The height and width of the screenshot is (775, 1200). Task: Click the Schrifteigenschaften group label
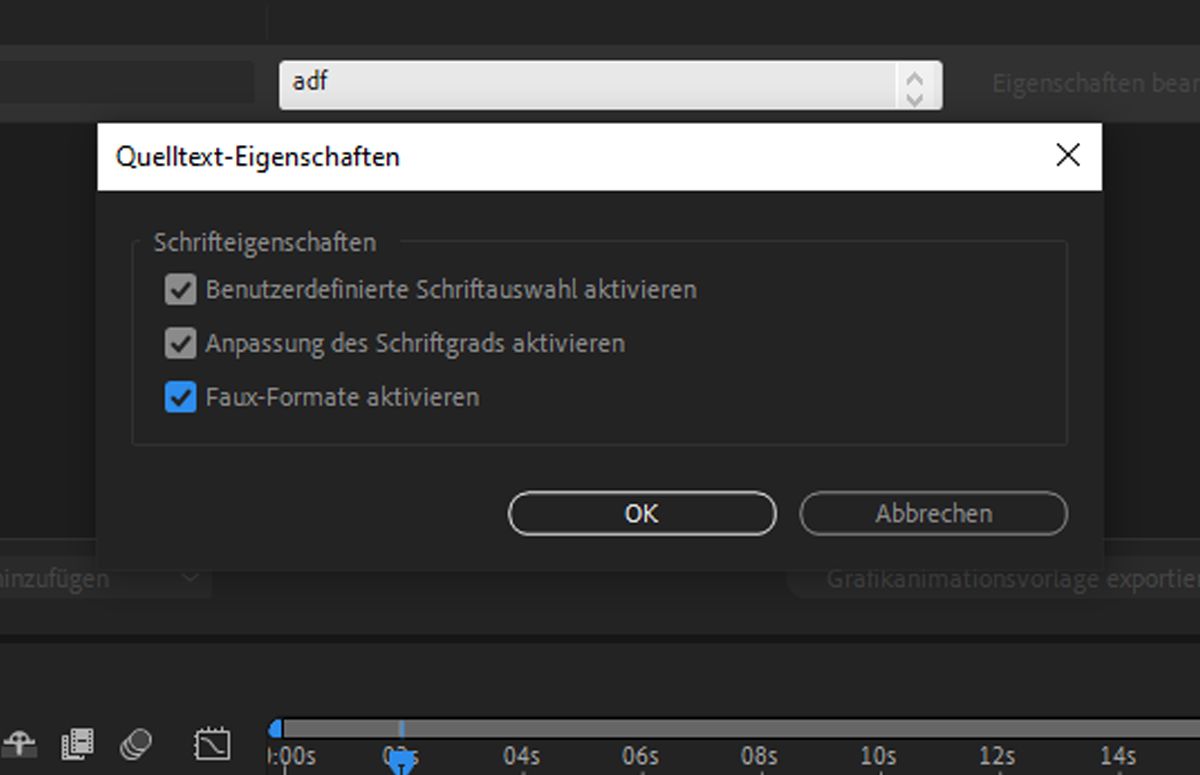(x=265, y=242)
